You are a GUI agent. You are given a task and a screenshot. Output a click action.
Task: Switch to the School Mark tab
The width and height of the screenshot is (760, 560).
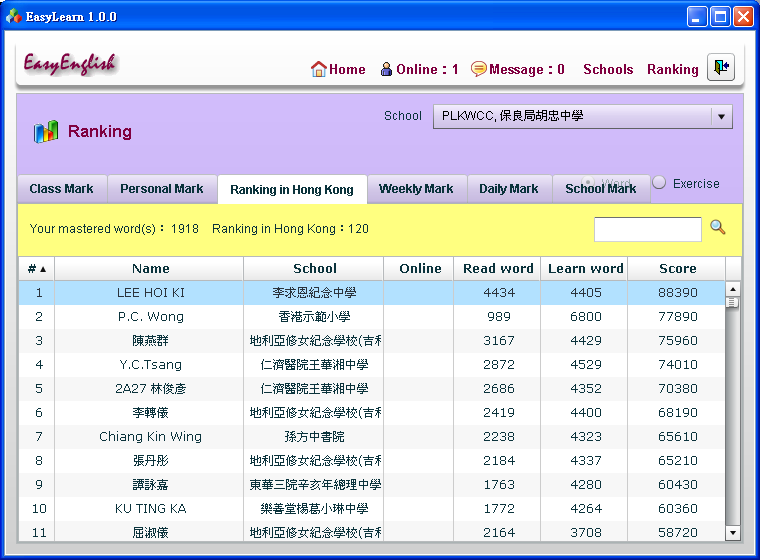click(x=601, y=189)
